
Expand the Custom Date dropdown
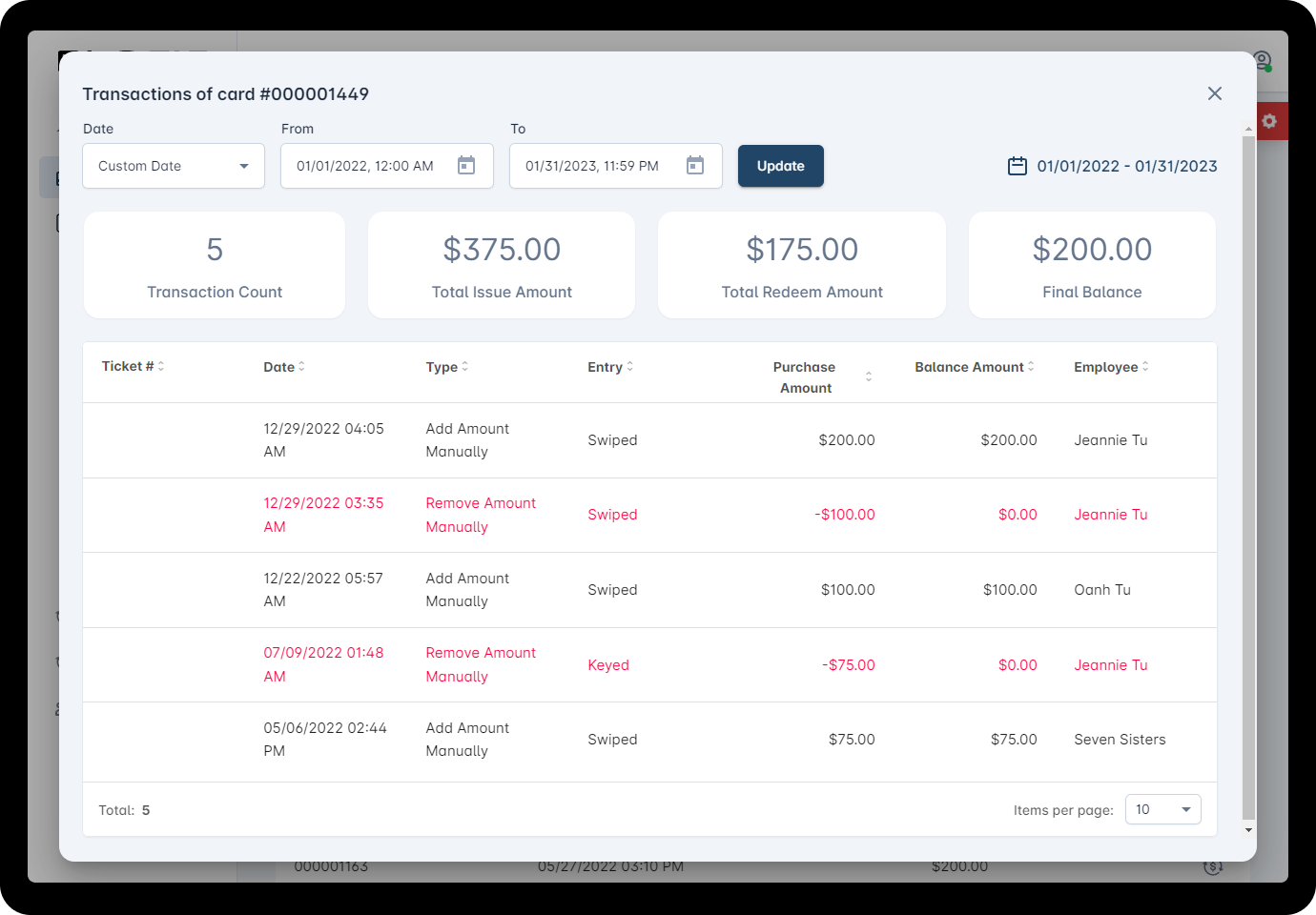[x=174, y=166]
